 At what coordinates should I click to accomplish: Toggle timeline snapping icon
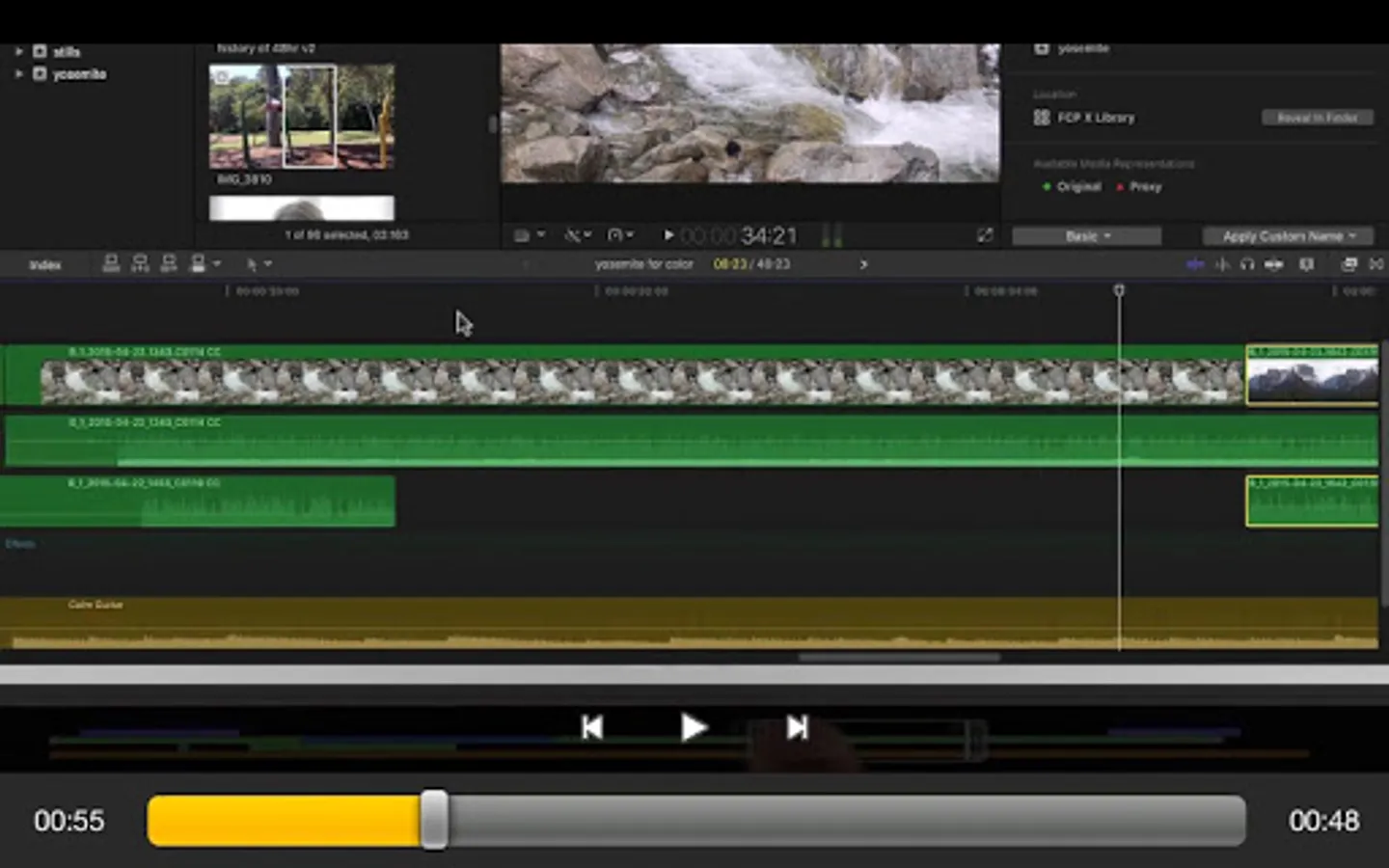click(1273, 264)
